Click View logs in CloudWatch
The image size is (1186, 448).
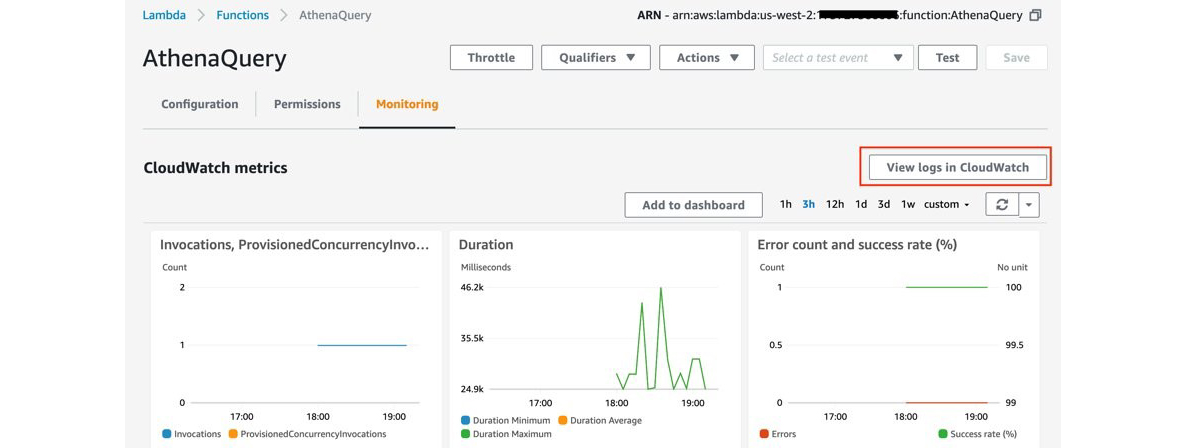point(958,168)
